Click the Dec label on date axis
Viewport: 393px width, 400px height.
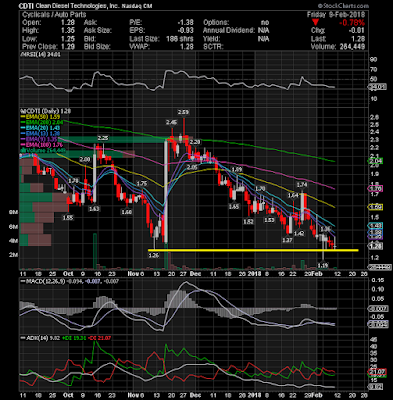tap(196, 274)
